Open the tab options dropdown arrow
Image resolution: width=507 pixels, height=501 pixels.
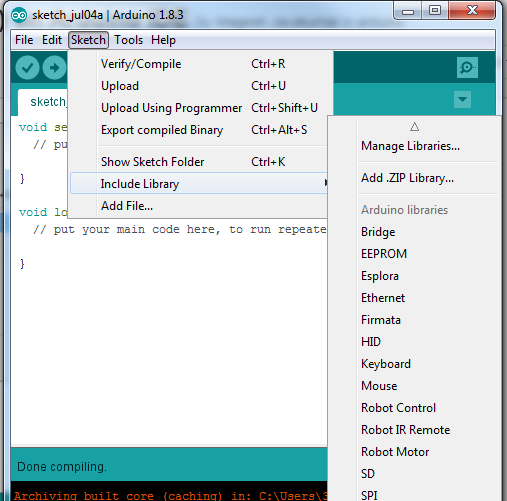point(462,99)
